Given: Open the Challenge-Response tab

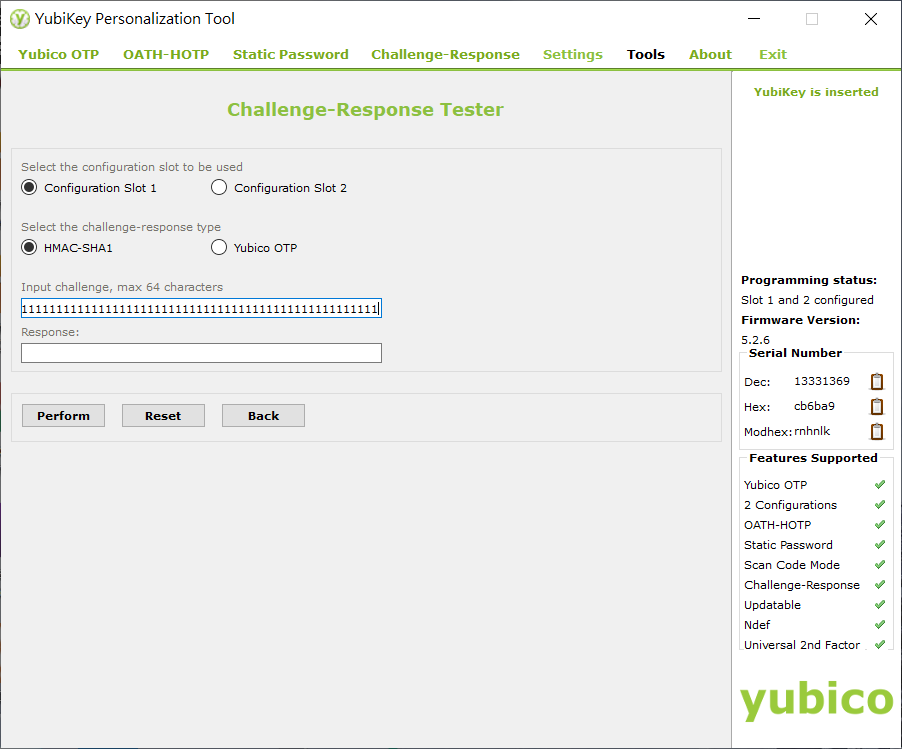Looking at the screenshot, I should (x=445, y=55).
